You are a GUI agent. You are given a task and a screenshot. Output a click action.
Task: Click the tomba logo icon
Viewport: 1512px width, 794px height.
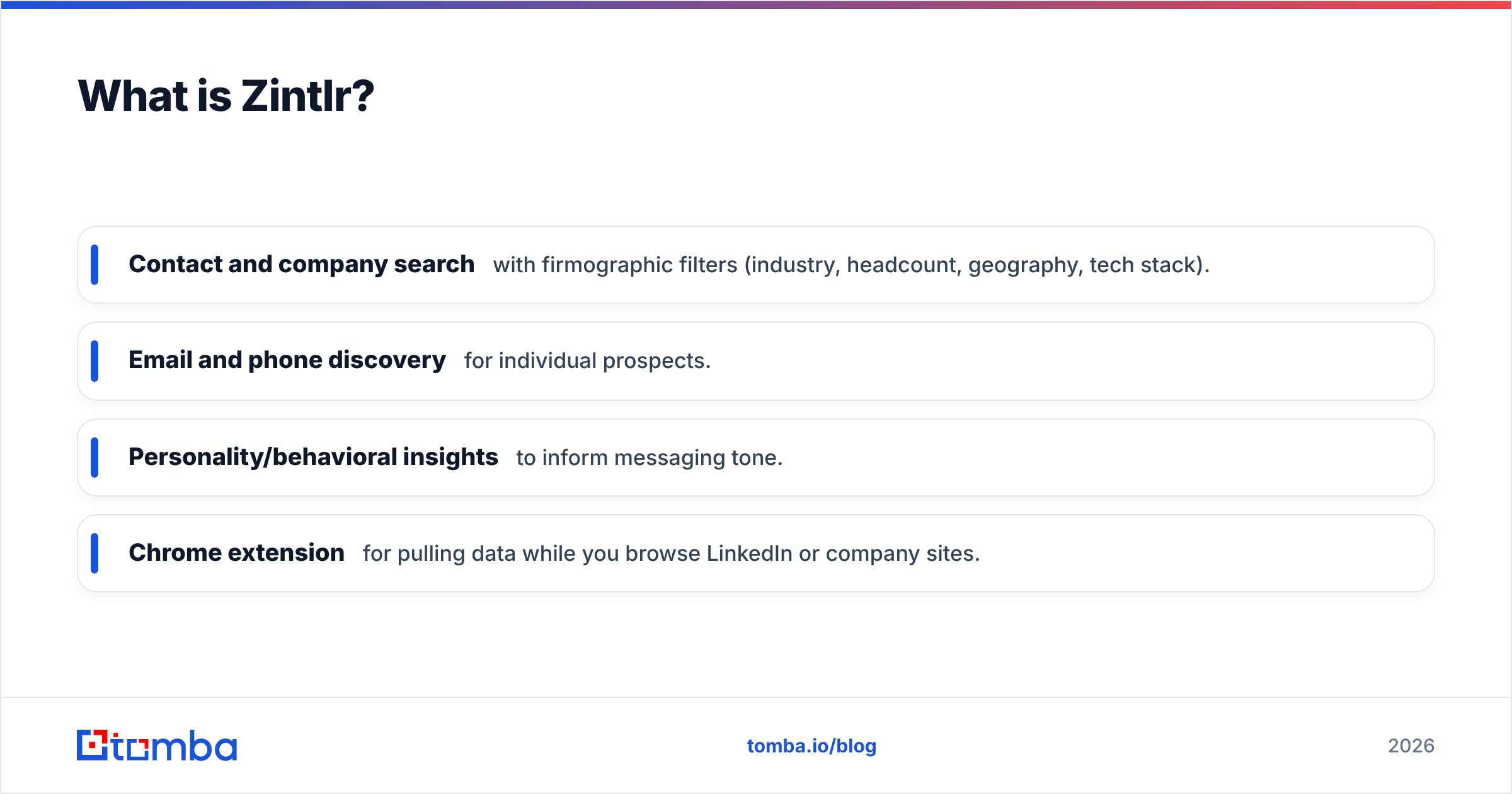pyautogui.click(x=157, y=745)
